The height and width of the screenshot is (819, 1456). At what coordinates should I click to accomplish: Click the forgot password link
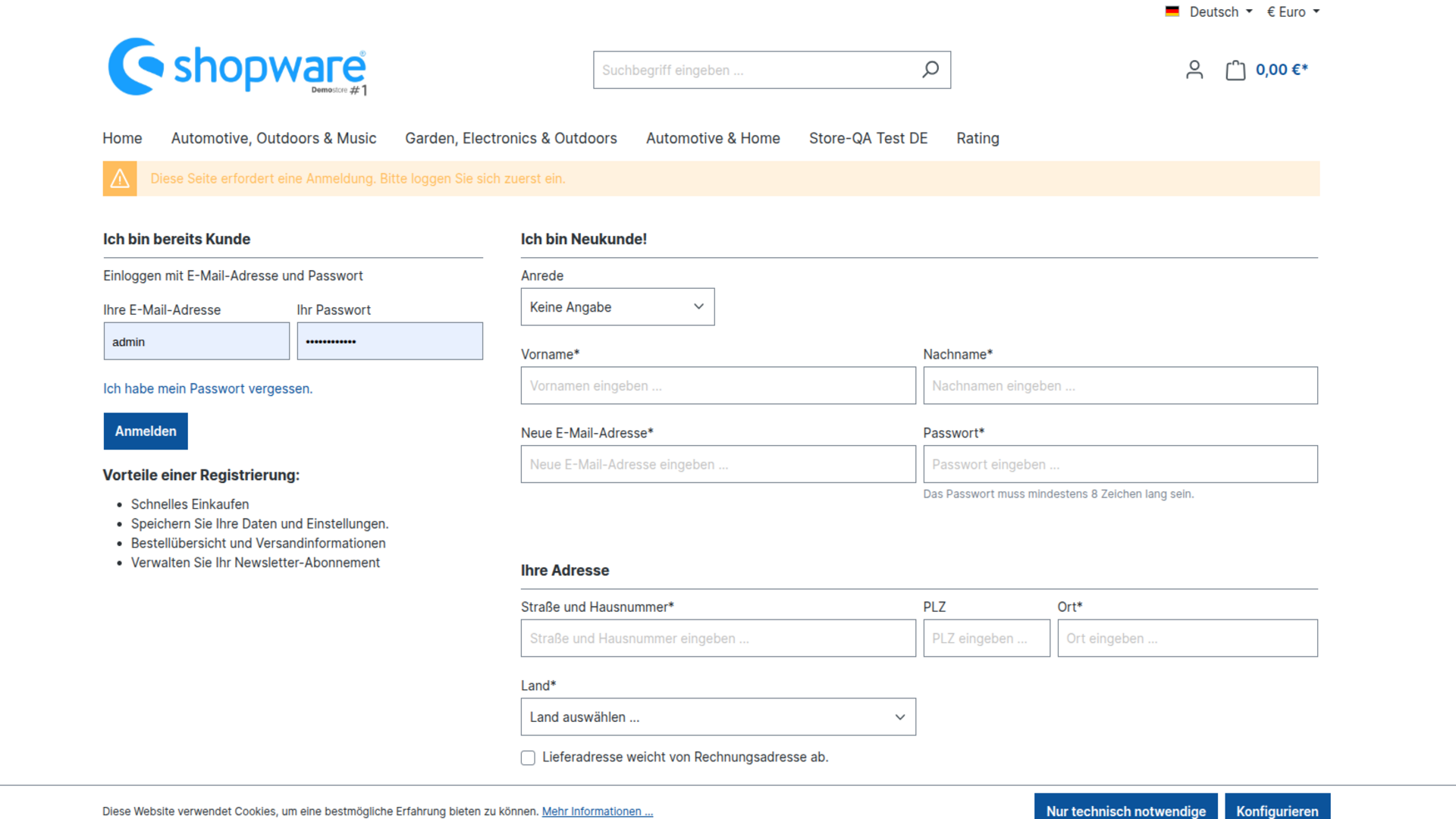(x=208, y=389)
